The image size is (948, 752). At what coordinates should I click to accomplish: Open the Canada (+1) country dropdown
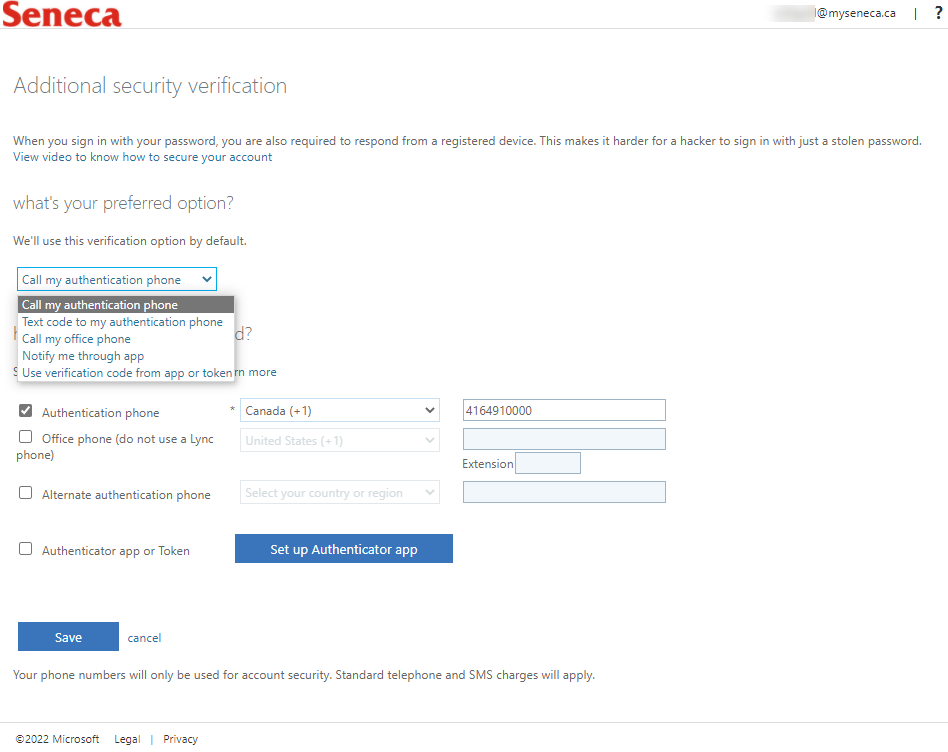pyautogui.click(x=340, y=410)
